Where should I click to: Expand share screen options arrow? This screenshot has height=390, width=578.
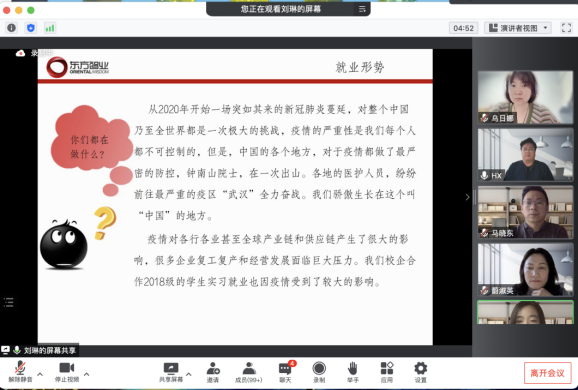(x=189, y=374)
